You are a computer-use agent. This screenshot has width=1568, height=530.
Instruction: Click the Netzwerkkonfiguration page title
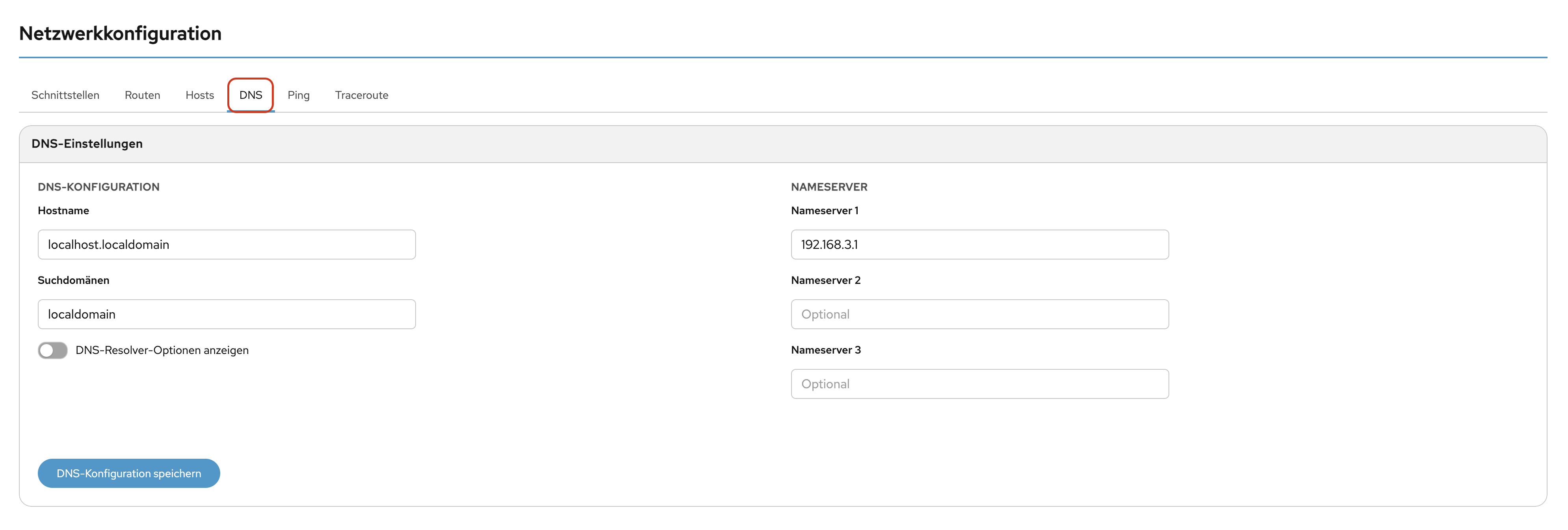[121, 33]
